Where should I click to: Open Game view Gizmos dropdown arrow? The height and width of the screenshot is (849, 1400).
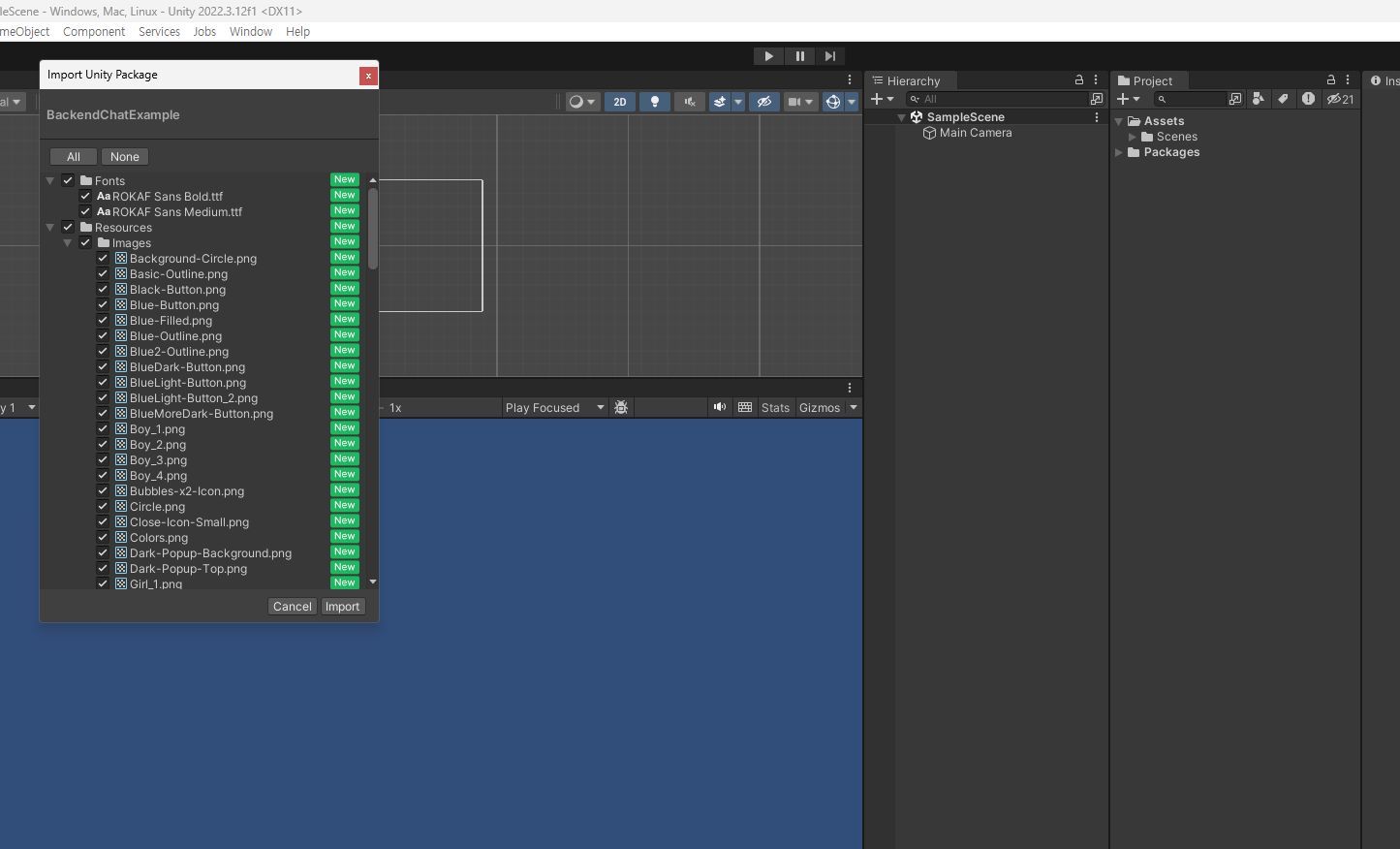(x=854, y=408)
